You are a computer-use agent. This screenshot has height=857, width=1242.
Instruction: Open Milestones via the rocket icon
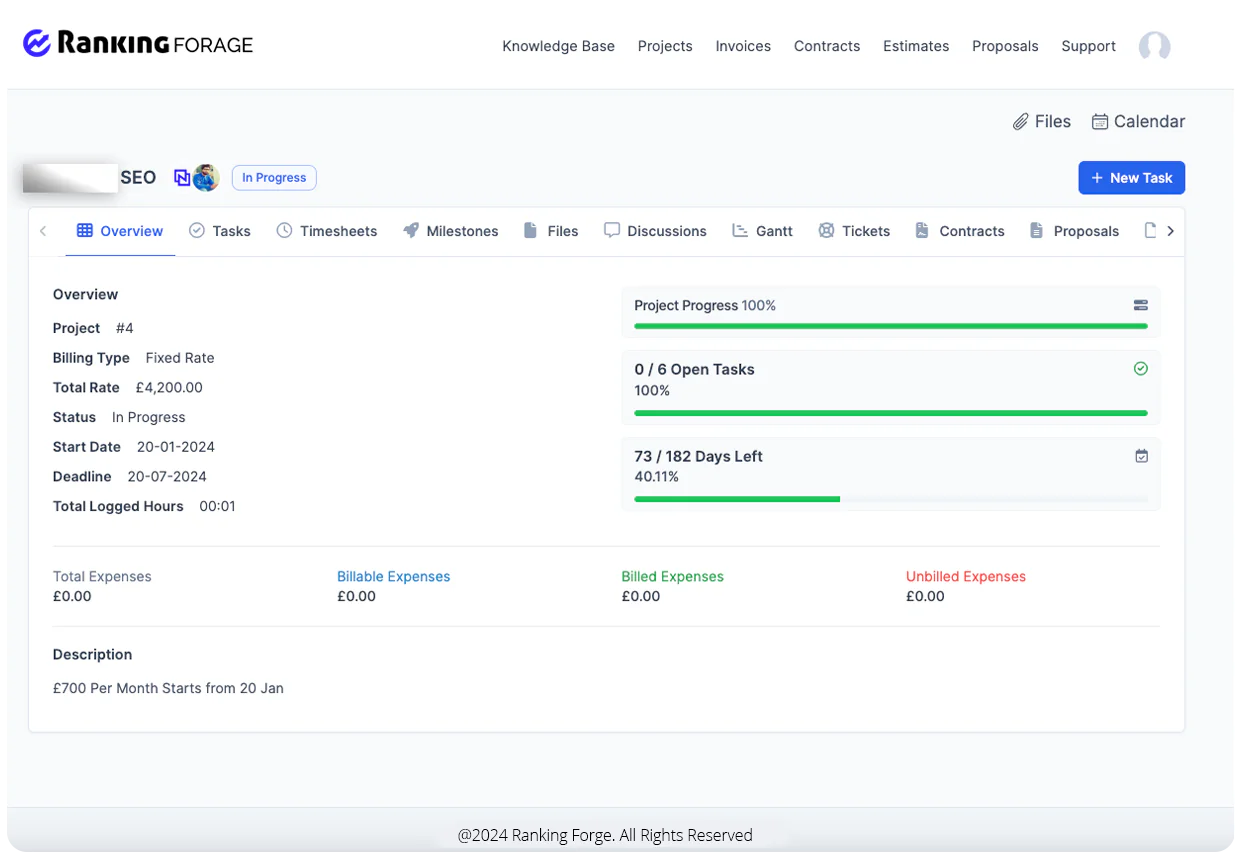tap(412, 231)
